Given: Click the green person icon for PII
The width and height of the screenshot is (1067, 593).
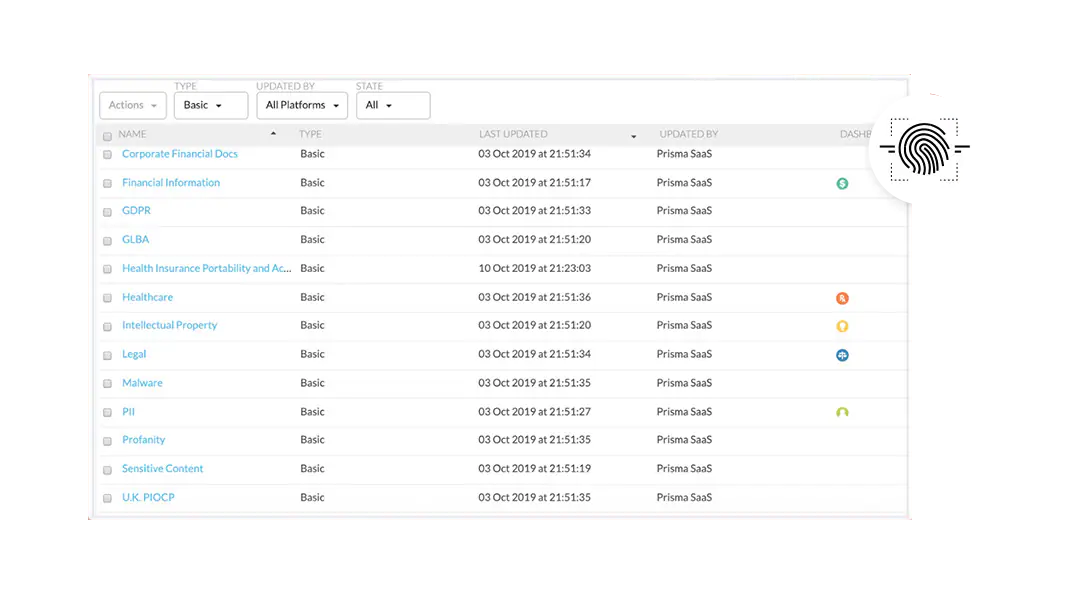Looking at the screenshot, I should click(x=842, y=412).
